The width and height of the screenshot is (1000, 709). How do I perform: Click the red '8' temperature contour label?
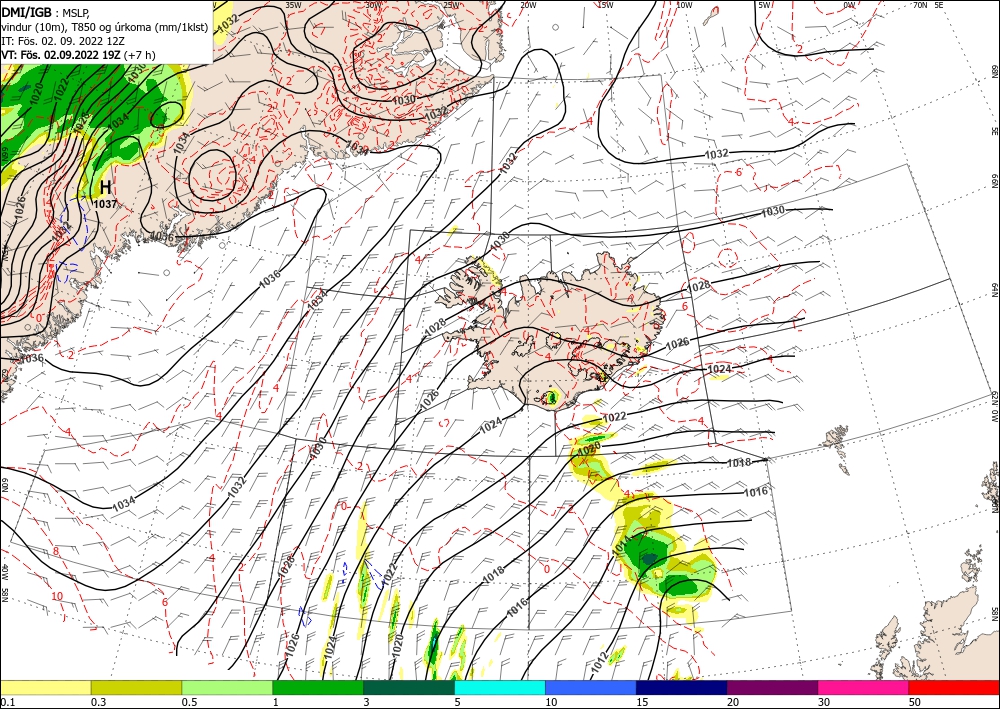pos(56,551)
